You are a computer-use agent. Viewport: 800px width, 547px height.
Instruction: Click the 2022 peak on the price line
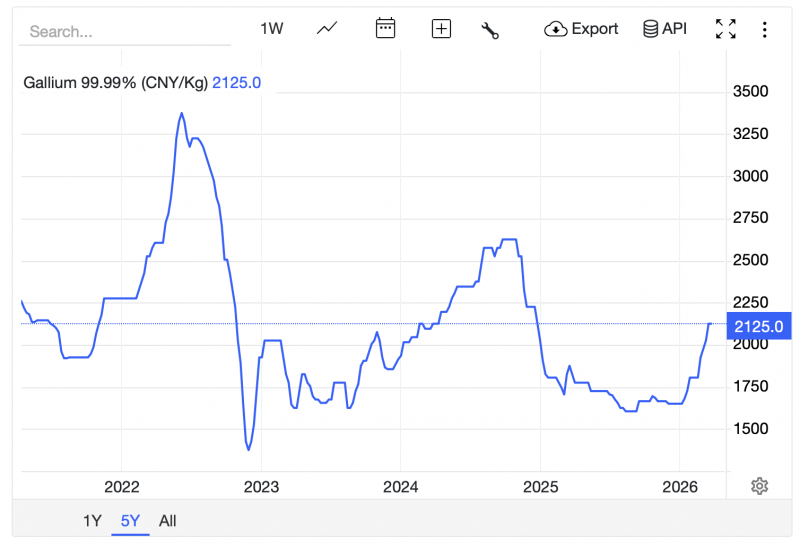pos(181,114)
